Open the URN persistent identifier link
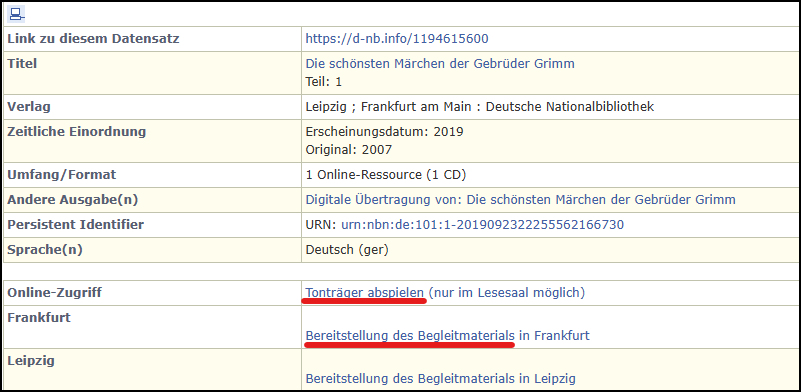The height and width of the screenshot is (392, 801). click(483, 224)
